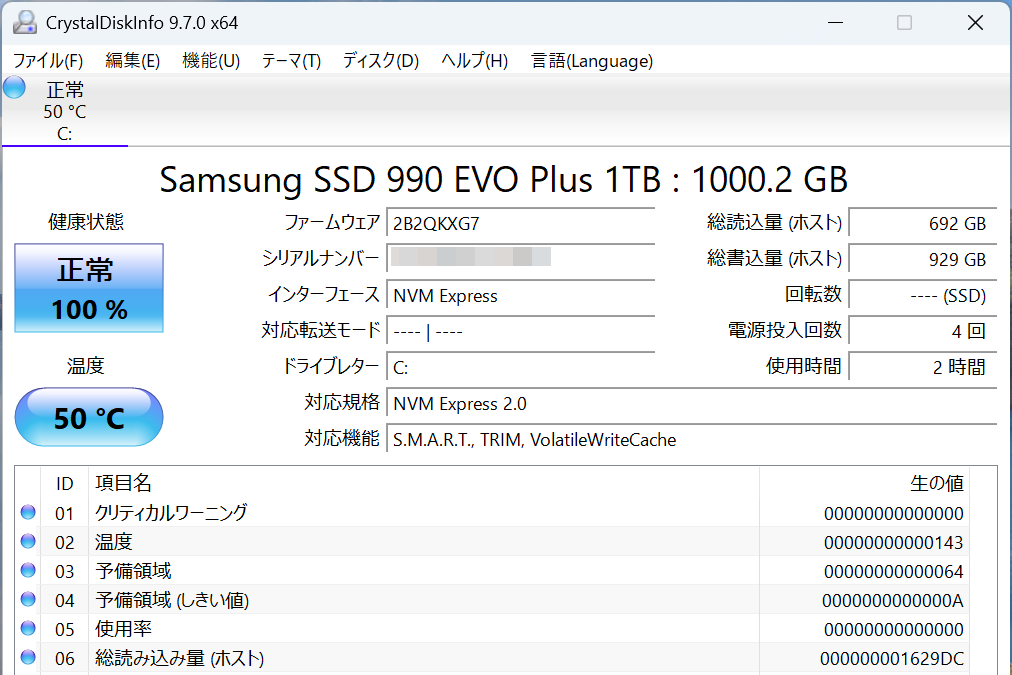Click raw value 00000001629DC
The width and height of the screenshot is (1012, 675).
point(892,659)
